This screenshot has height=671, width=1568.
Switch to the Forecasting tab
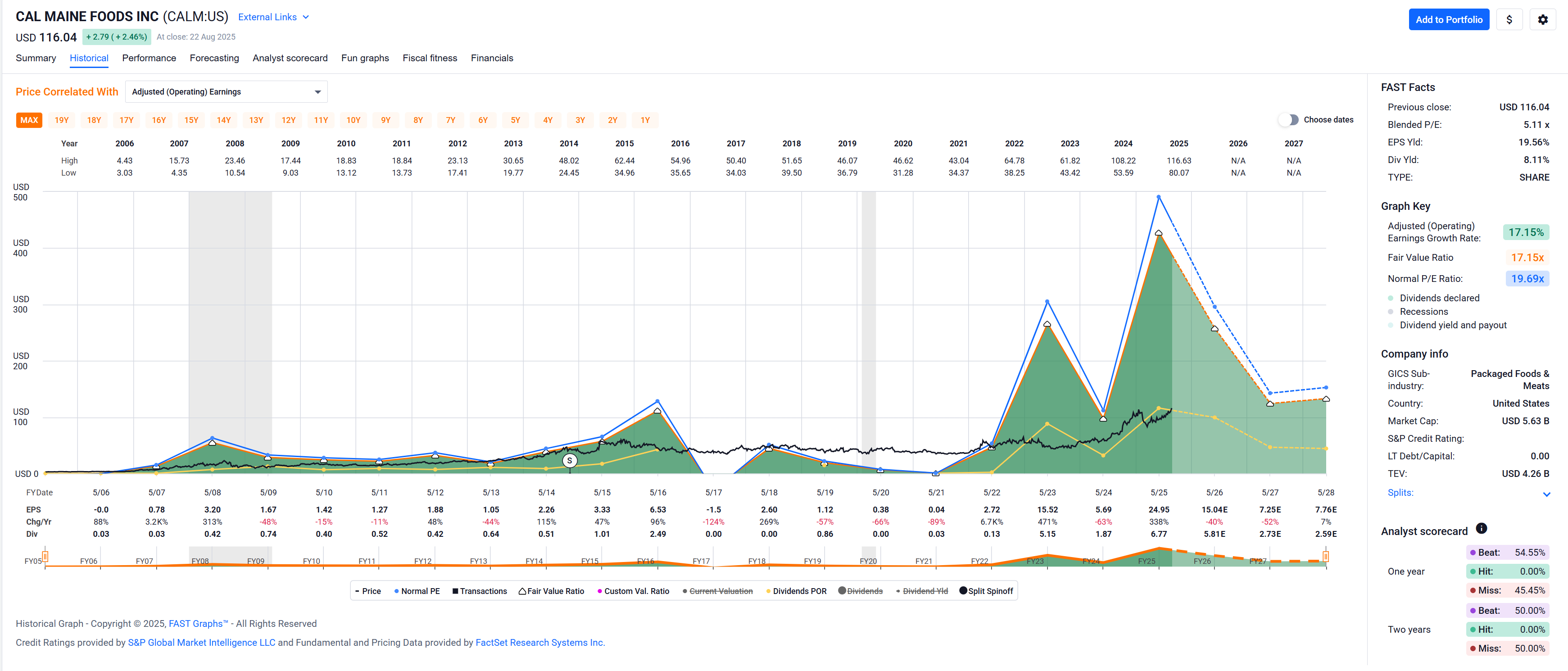click(213, 58)
